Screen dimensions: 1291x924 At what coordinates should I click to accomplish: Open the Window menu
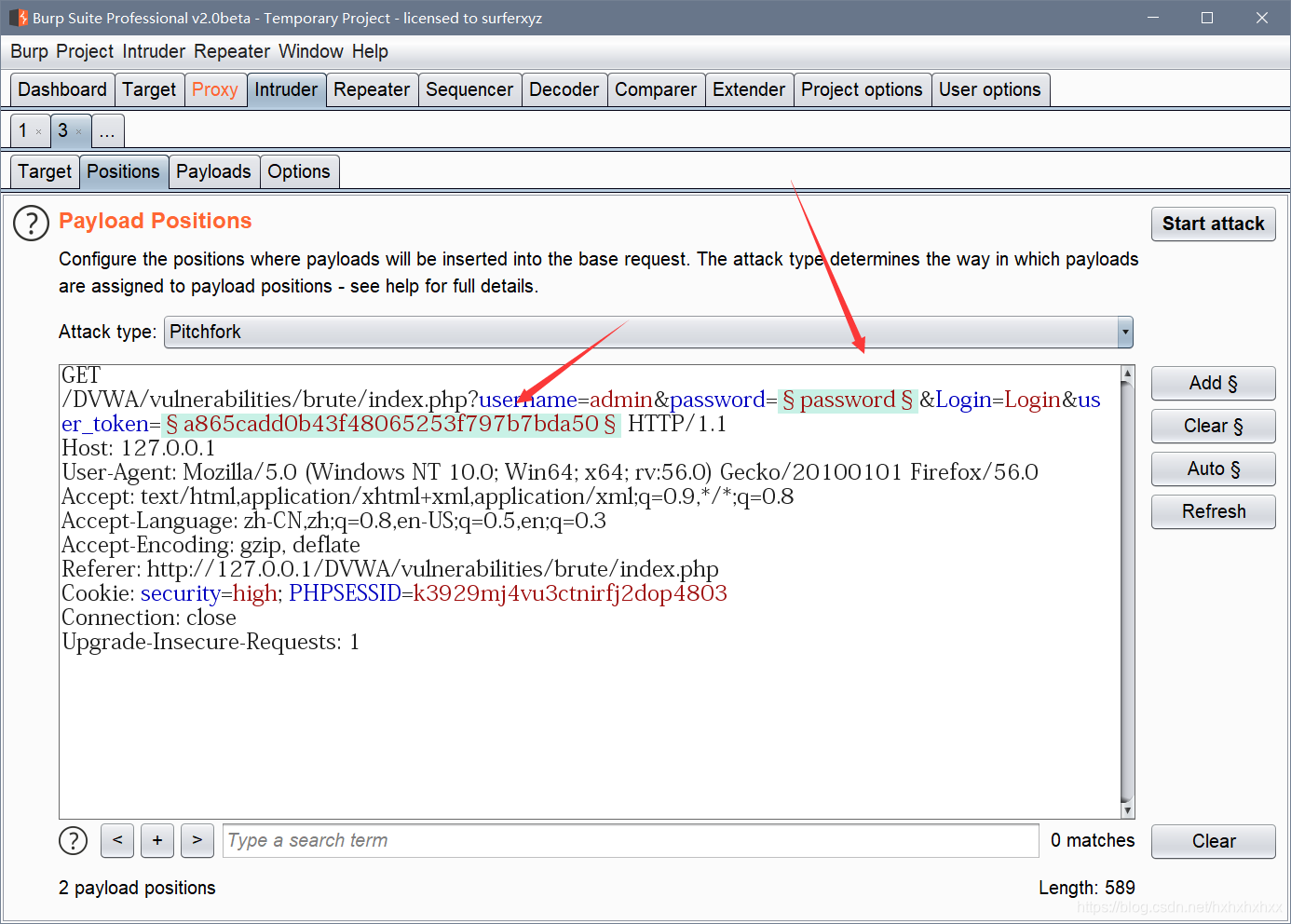(x=311, y=51)
